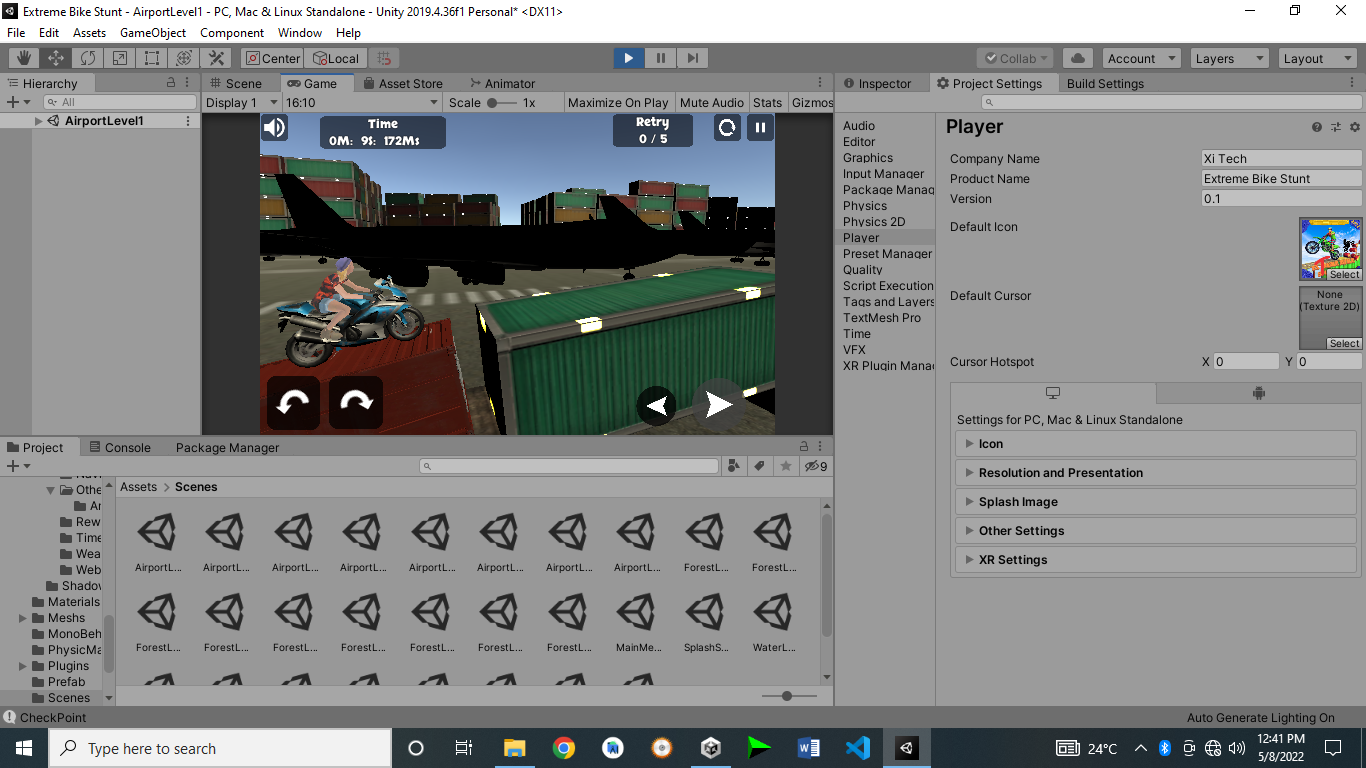Click the Company Name input field
Screen dimensions: 1366x768
pos(1280,157)
